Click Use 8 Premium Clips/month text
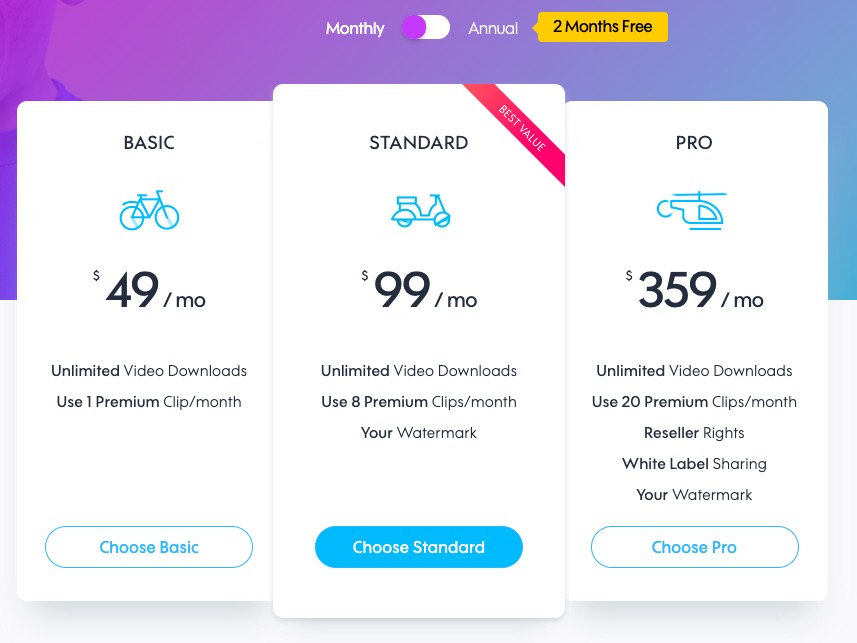This screenshot has width=857, height=643. pos(419,402)
